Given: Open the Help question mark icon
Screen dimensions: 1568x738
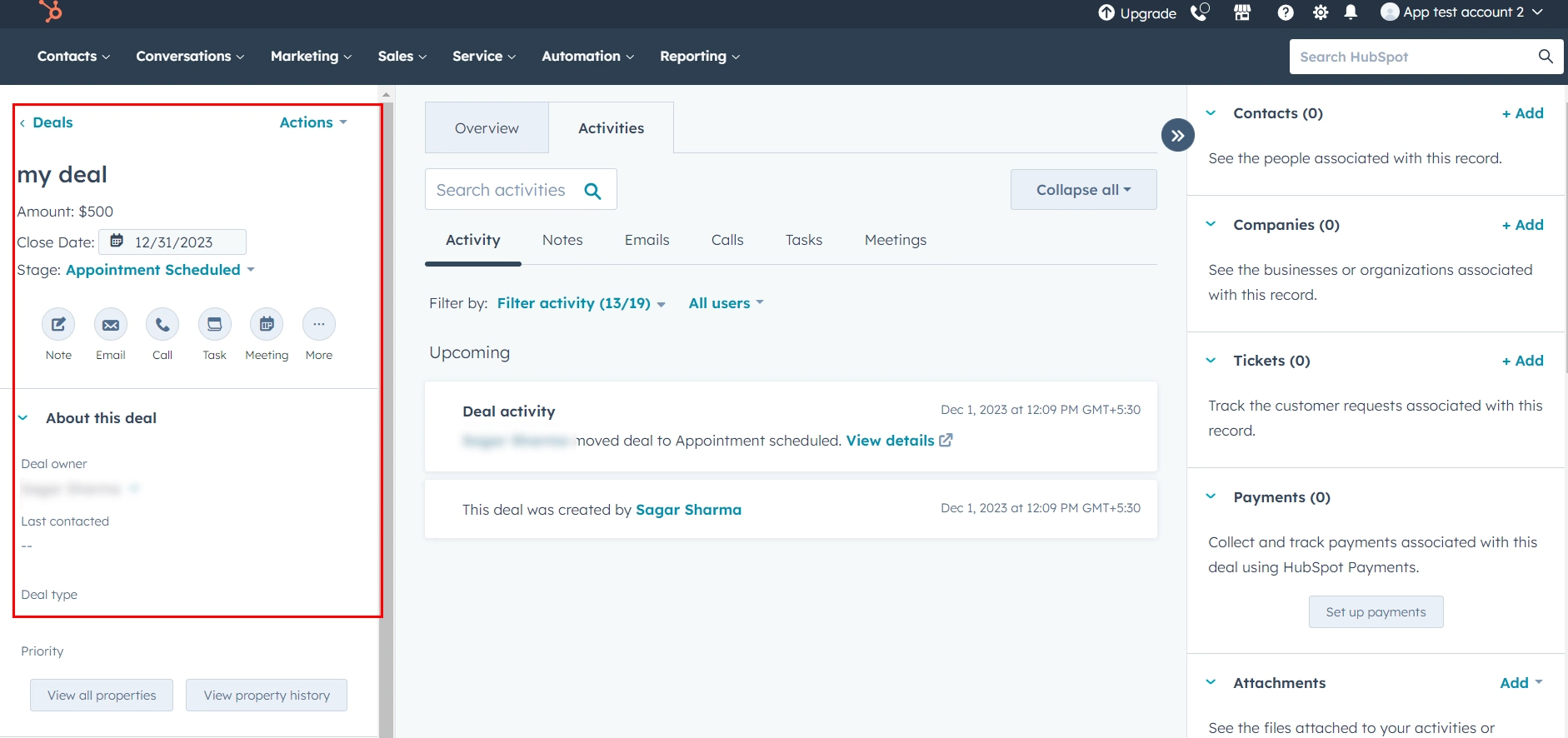Looking at the screenshot, I should tap(1286, 12).
